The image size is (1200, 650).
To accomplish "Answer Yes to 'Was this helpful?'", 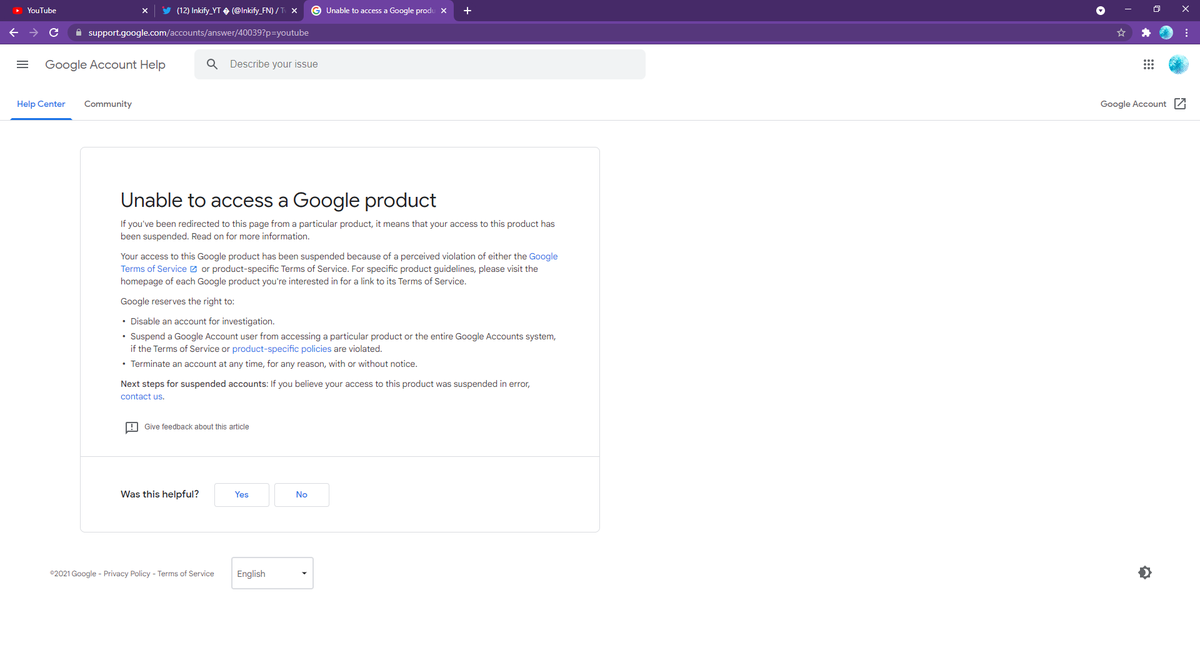I will tap(241, 495).
